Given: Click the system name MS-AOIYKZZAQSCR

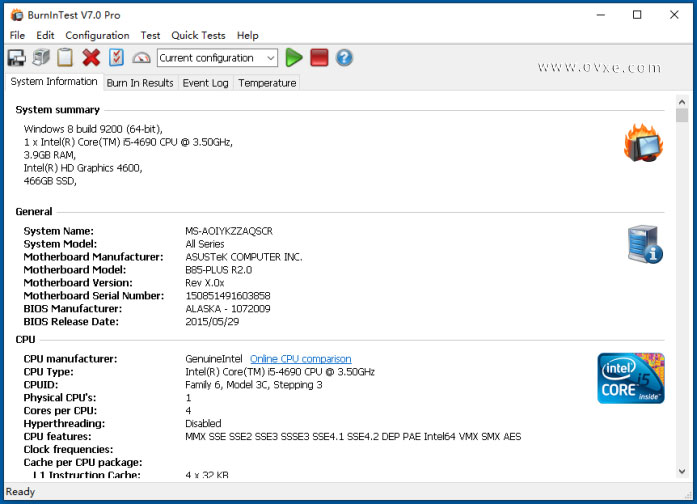Looking at the screenshot, I should [229, 231].
